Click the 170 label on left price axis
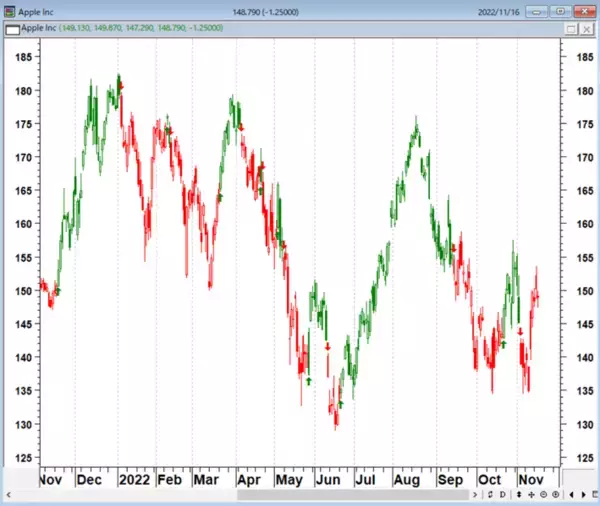600x506 pixels. [x=24, y=157]
